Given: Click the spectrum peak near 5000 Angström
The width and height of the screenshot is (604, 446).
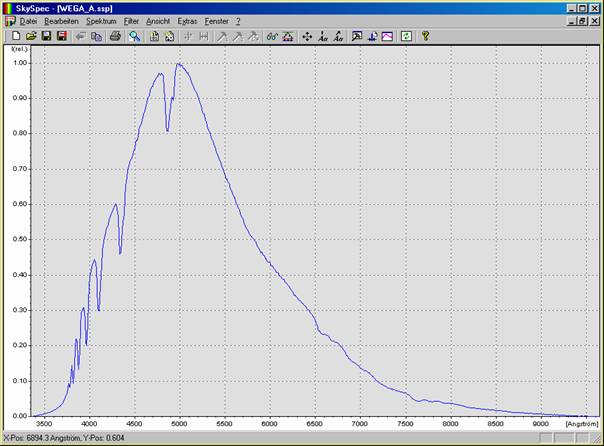Looking at the screenshot, I should (178, 64).
